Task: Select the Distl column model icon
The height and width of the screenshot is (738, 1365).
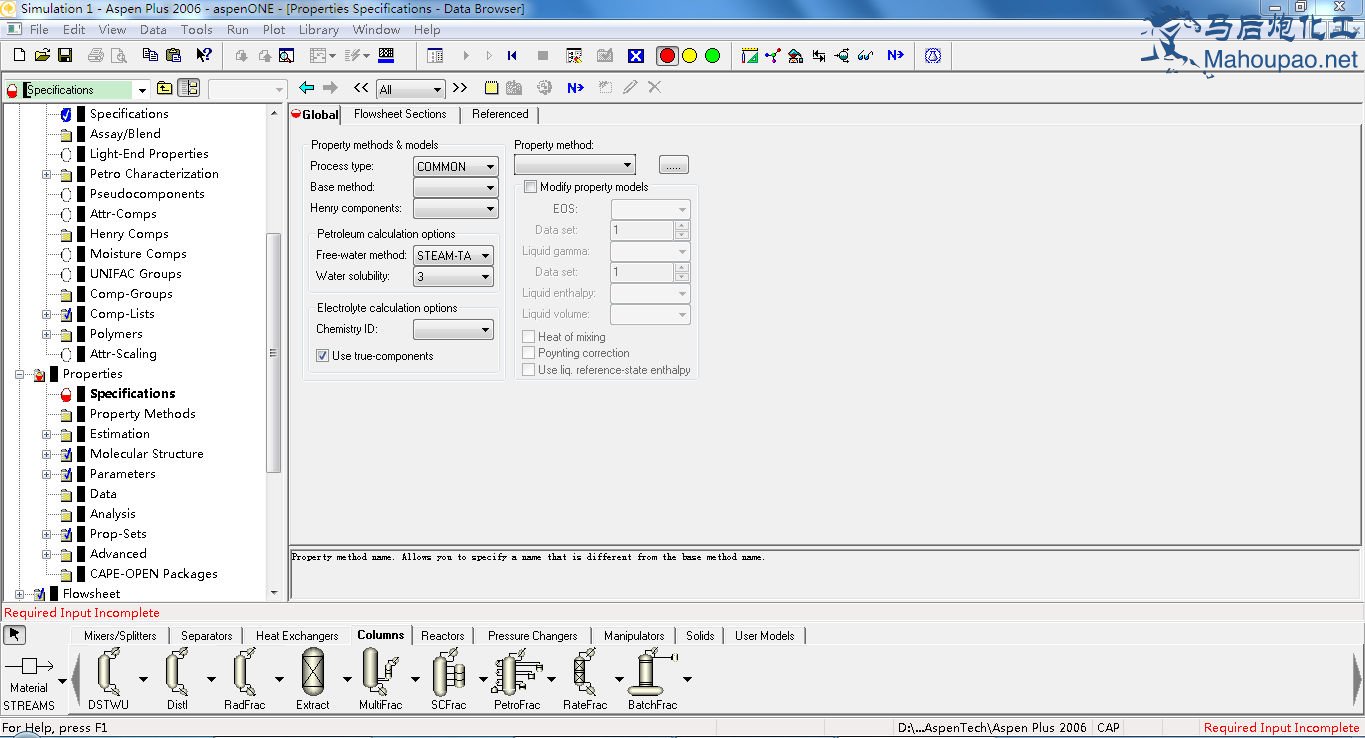Action: 177,671
